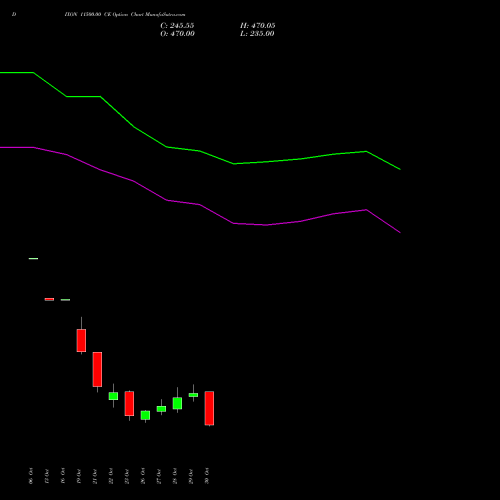Click the green upper band line
The height and width of the screenshot is (500, 500).
[x=200, y=151]
